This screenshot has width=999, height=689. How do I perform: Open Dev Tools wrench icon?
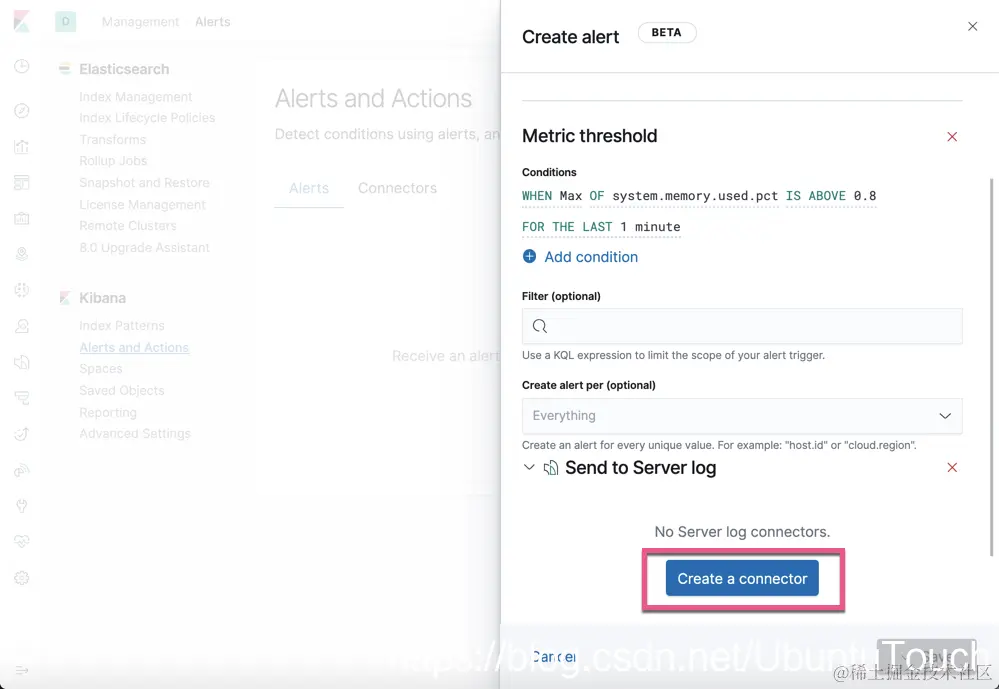coord(22,506)
